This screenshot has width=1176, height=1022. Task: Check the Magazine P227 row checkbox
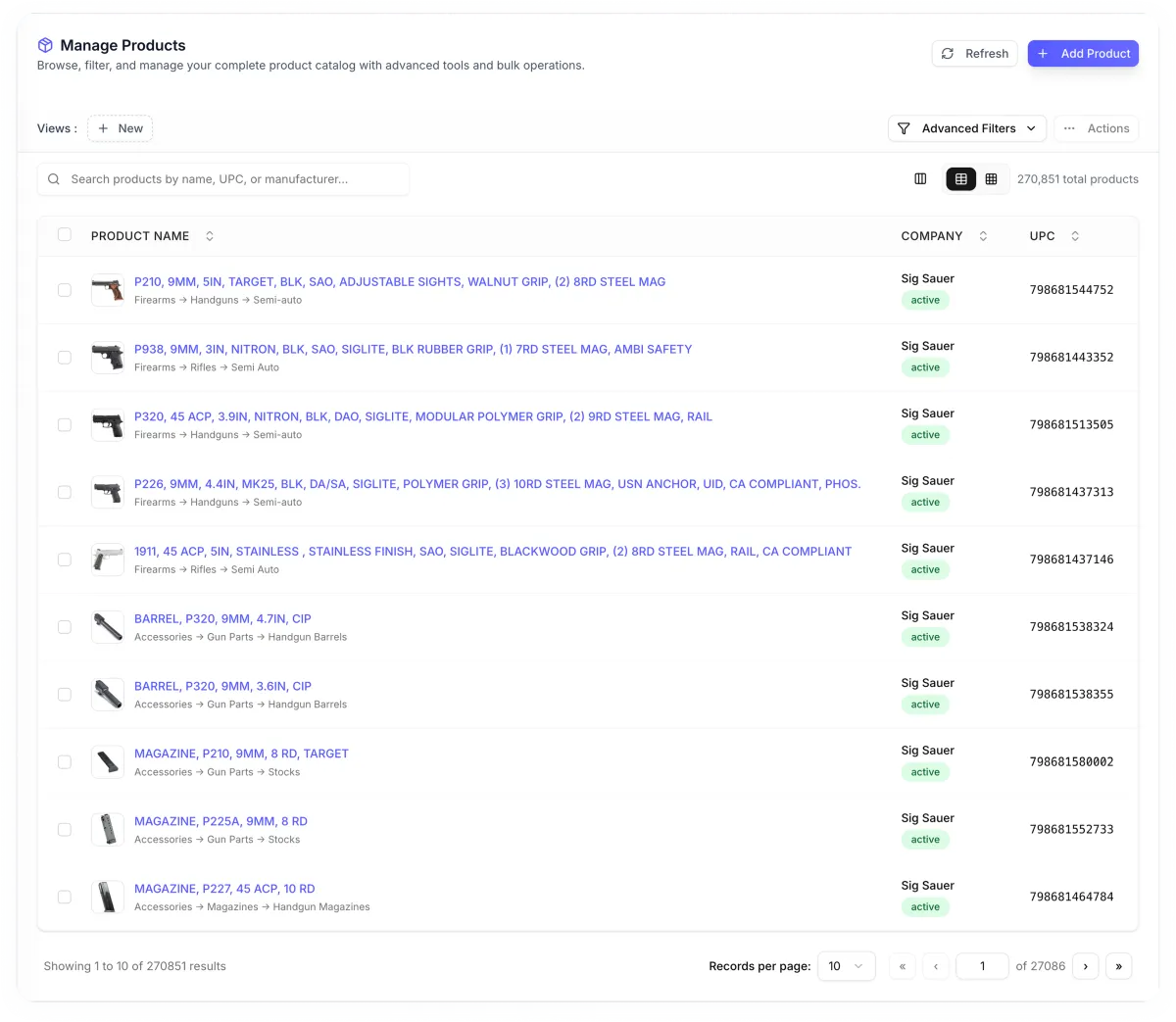[x=65, y=897]
